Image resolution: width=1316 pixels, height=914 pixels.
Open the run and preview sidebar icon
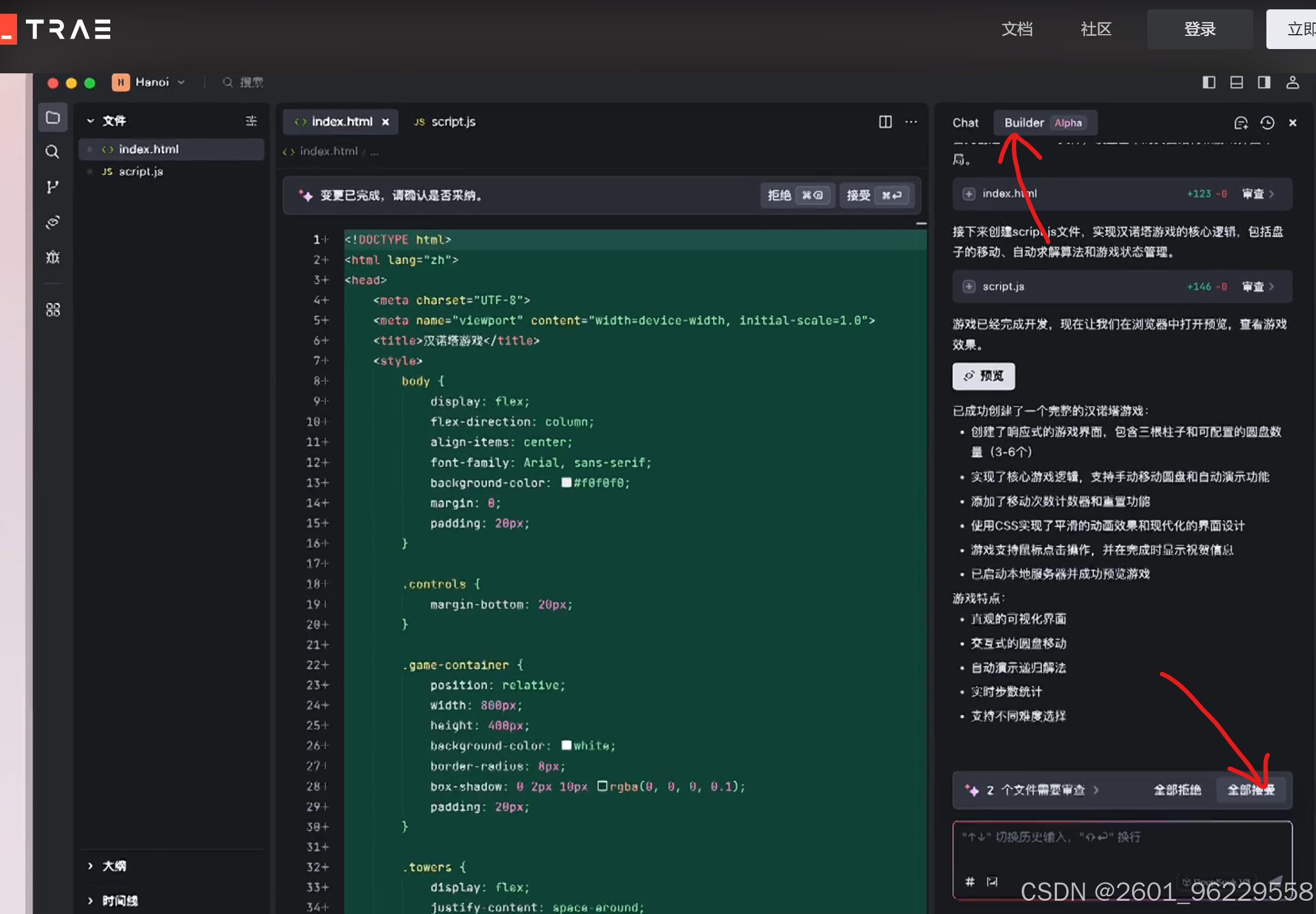53,222
